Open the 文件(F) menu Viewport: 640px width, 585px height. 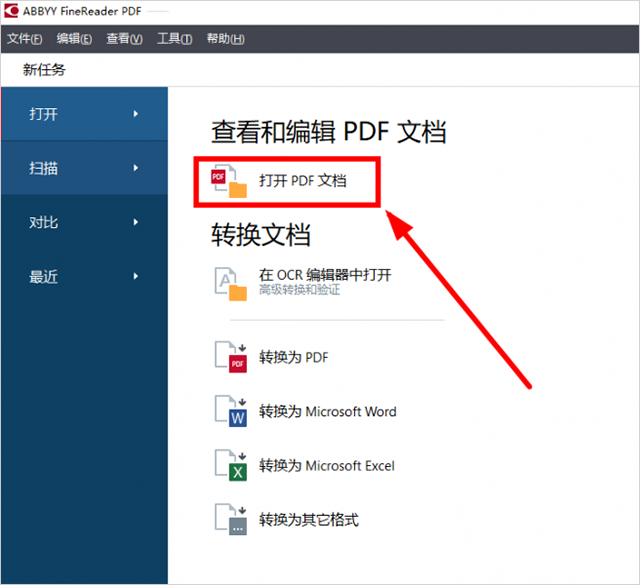pyautogui.click(x=24, y=39)
